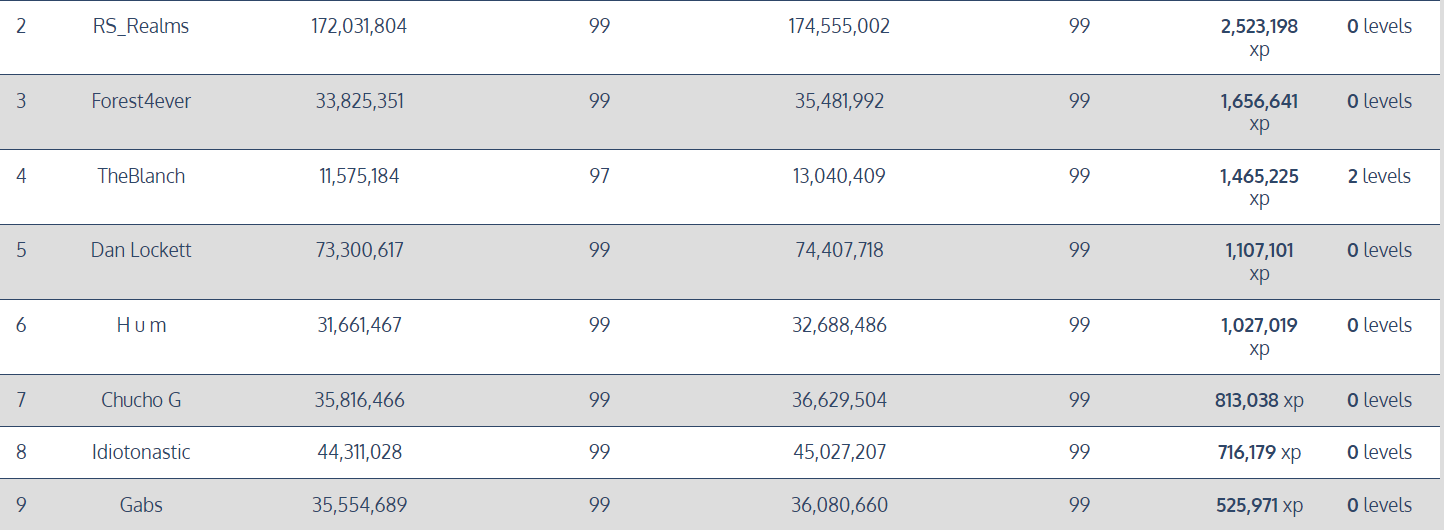
Task: Click Forest4ever ending xp 35,481,992
Action: coord(839,101)
